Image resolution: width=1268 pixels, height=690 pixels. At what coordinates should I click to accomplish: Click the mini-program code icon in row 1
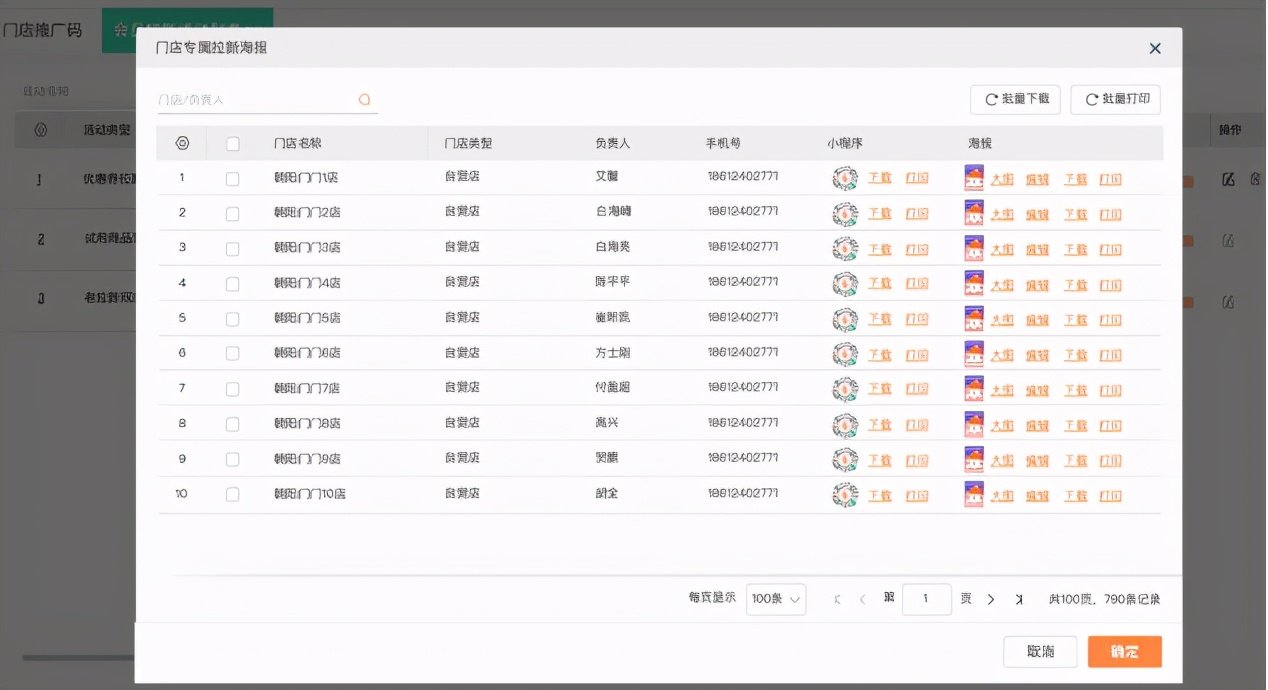845,178
